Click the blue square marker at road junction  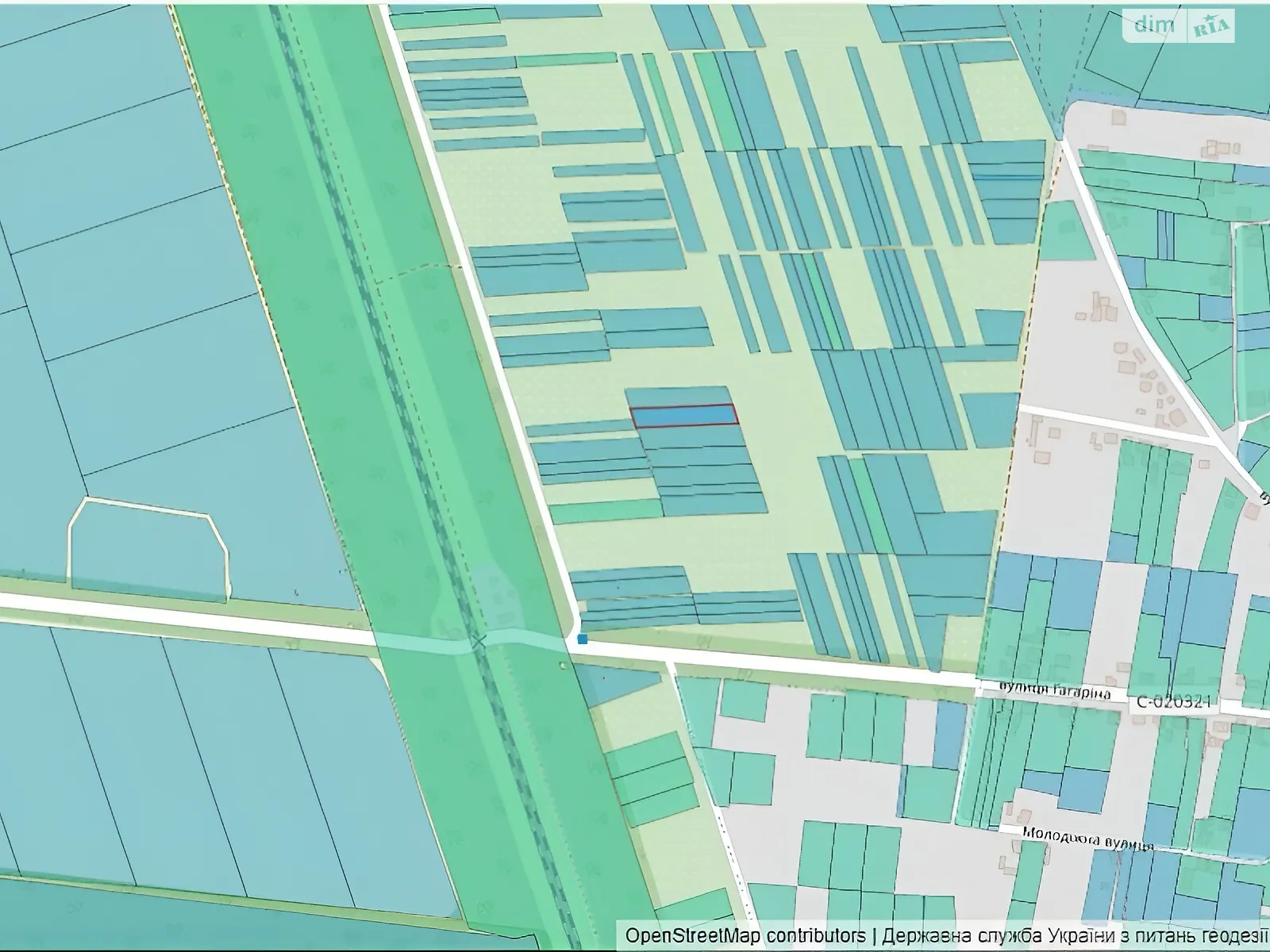coord(582,639)
